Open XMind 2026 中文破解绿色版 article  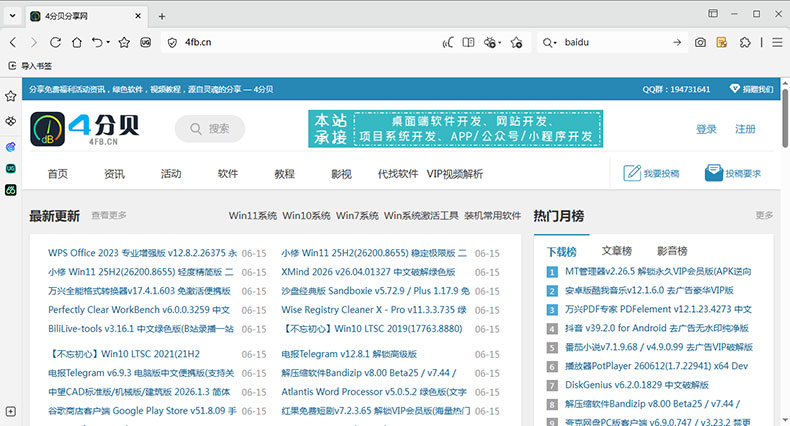click(x=368, y=272)
